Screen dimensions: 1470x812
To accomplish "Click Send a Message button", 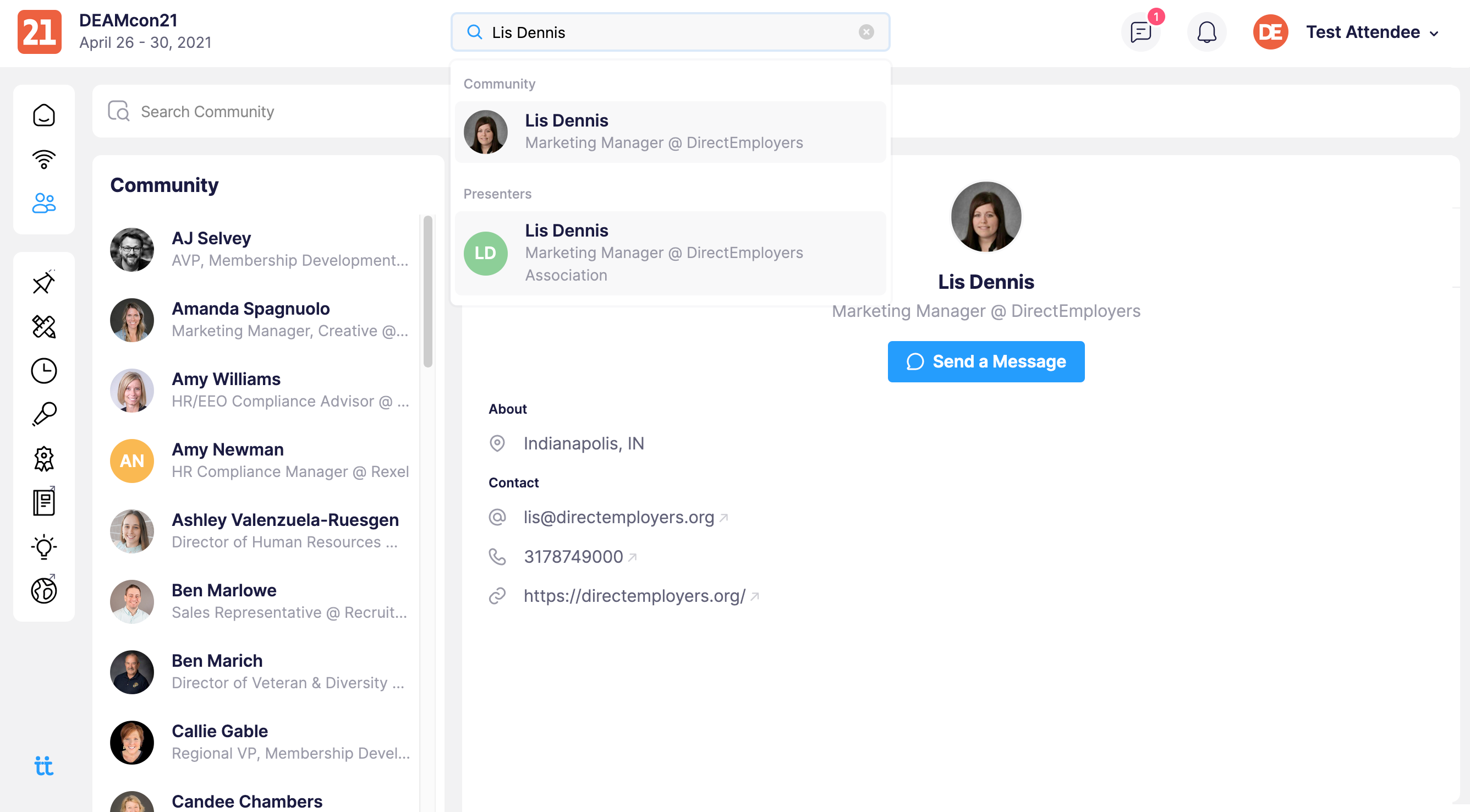I will coord(985,361).
